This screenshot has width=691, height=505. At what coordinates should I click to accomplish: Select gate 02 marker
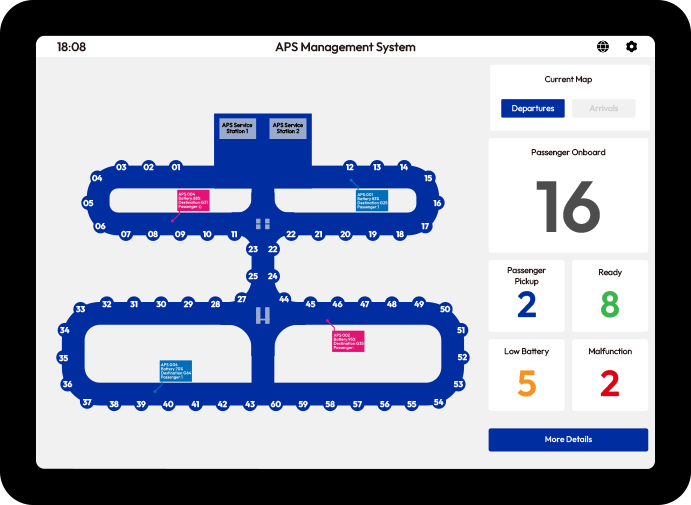149,167
